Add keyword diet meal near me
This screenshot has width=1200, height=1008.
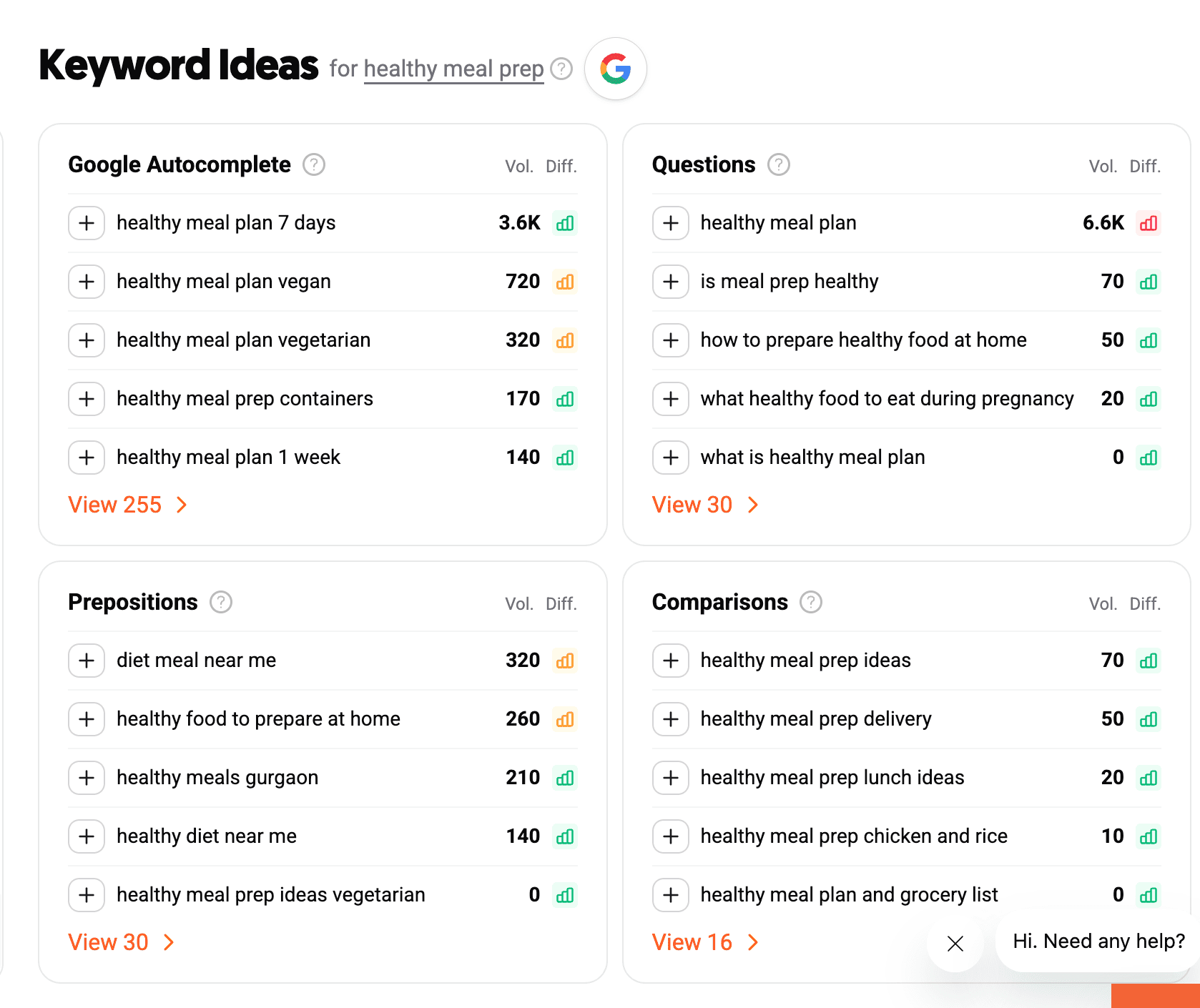pyautogui.click(x=87, y=661)
